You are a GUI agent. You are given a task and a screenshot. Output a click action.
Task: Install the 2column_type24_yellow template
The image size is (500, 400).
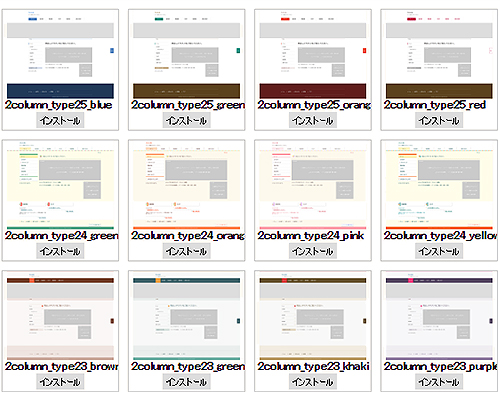pyautogui.click(x=439, y=251)
